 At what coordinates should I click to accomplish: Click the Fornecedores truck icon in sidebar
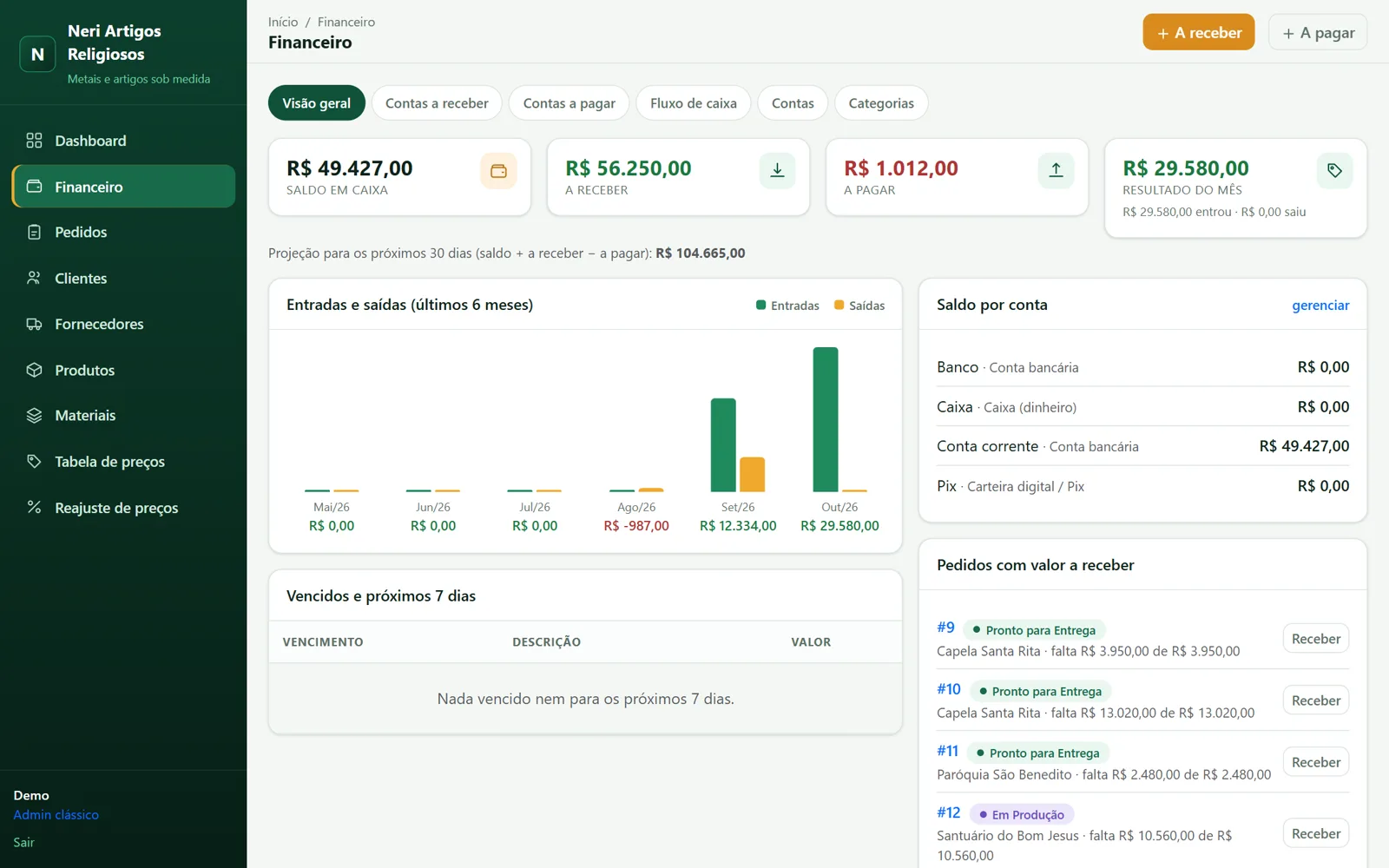pyautogui.click(x=34, y=324)
